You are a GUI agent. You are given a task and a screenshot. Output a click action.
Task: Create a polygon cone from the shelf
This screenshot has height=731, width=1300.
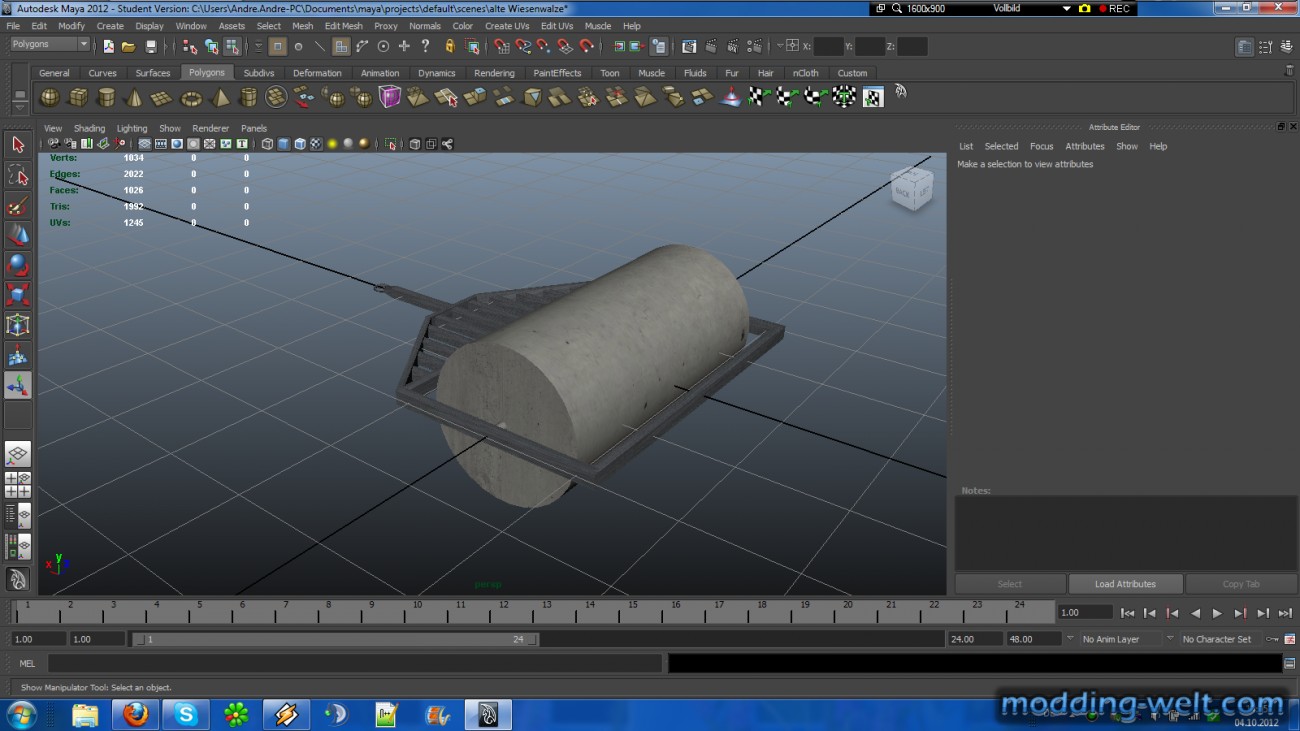point(133,97)
